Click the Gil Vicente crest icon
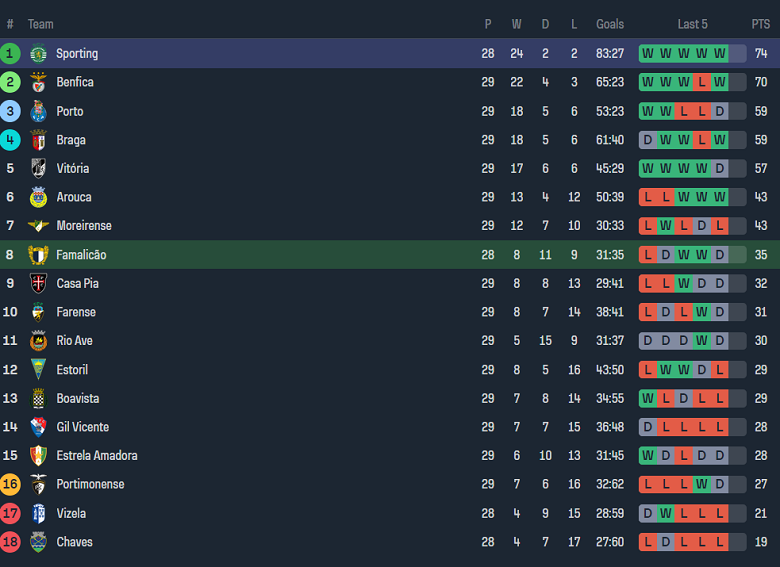 tap(38, 427)
